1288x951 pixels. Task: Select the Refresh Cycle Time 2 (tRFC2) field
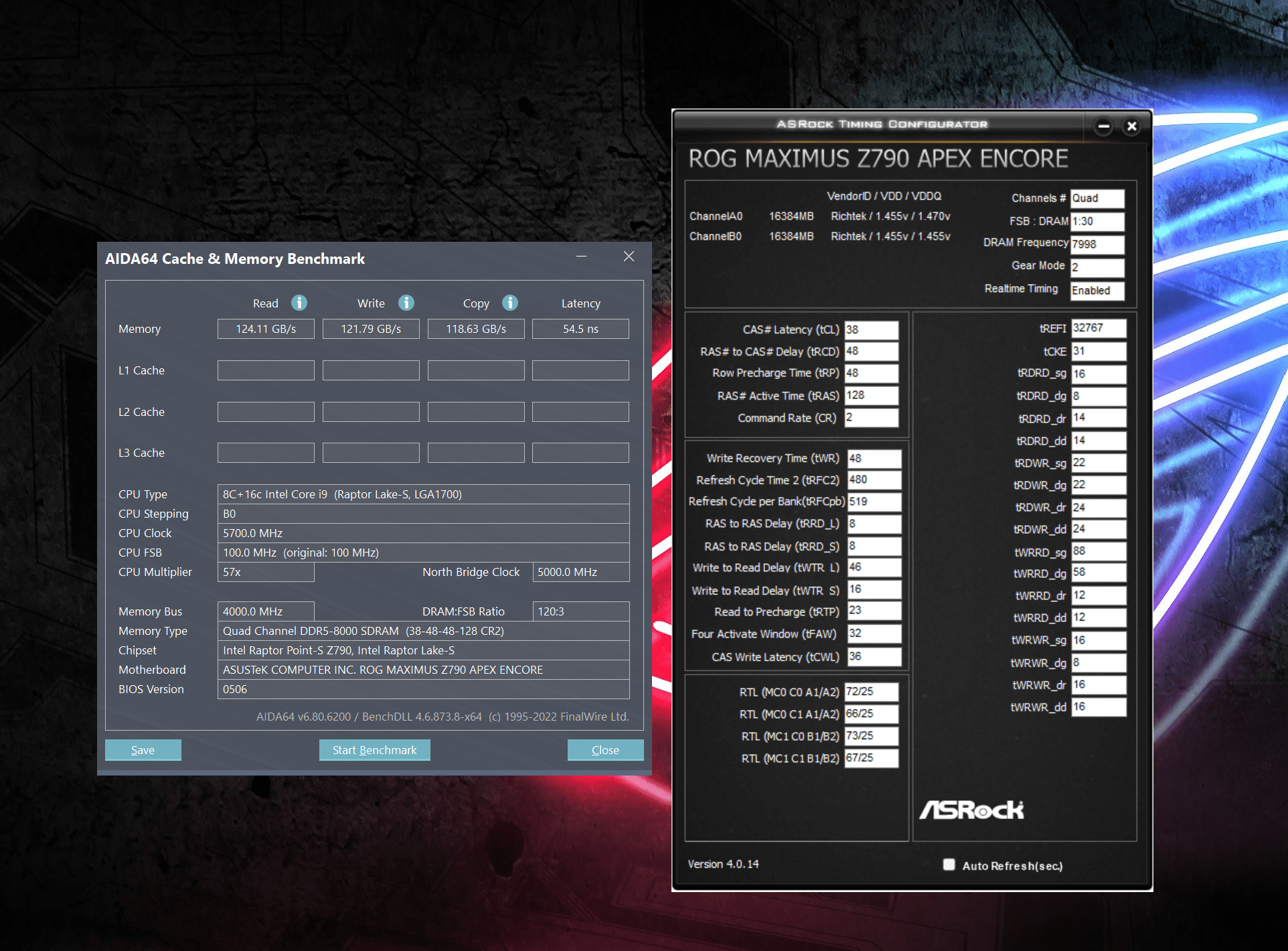pyautogui.click(x=874, y=480)
